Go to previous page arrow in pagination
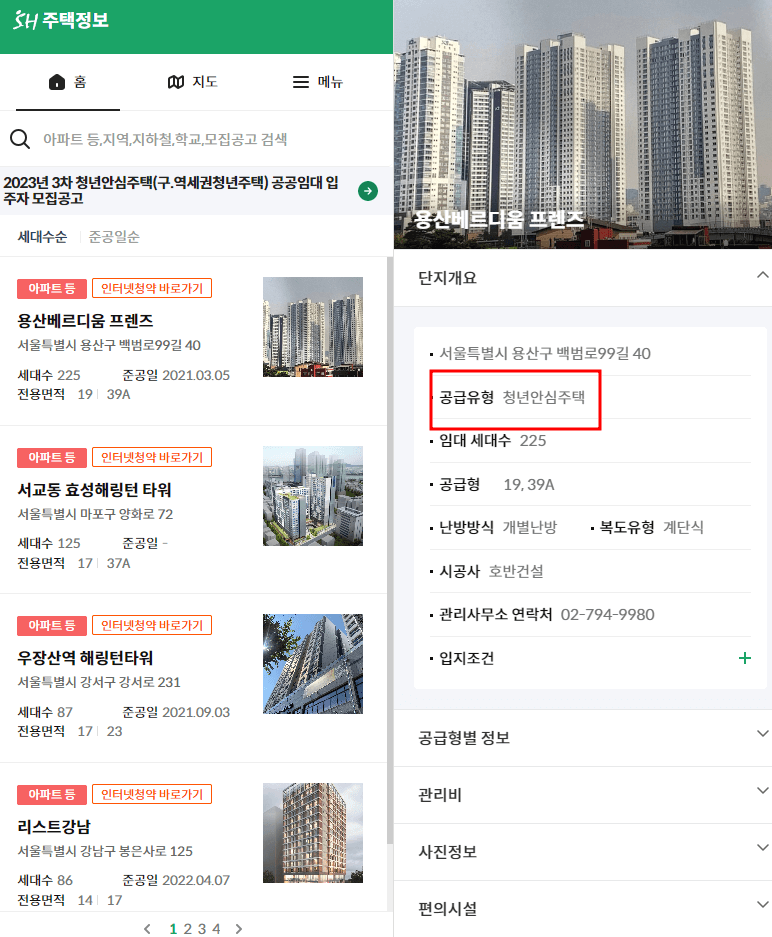Viewport: 772px width, 937px height. coord(147,929)
